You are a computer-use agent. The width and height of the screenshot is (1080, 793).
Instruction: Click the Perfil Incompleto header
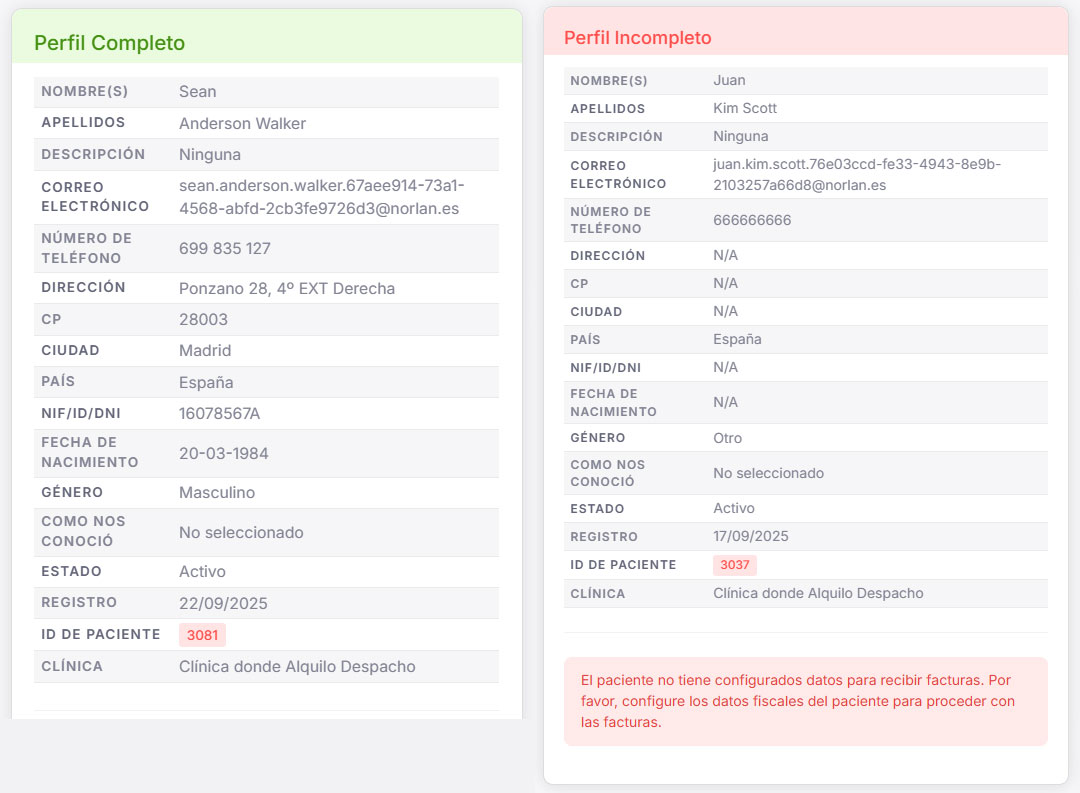[x=638, y=38]
